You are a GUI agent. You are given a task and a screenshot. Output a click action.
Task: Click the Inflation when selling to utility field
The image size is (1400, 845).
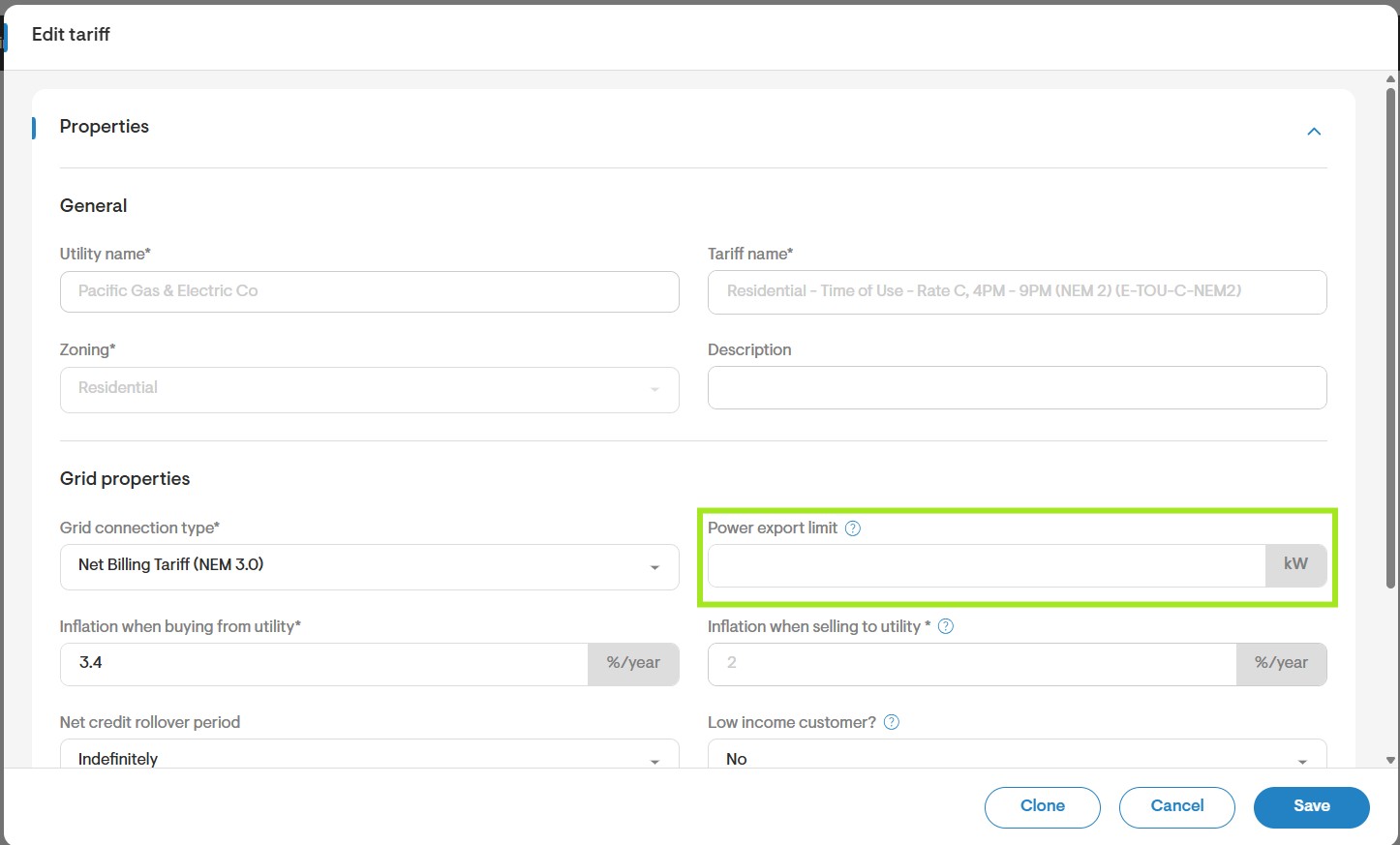(x=972, y=664)
